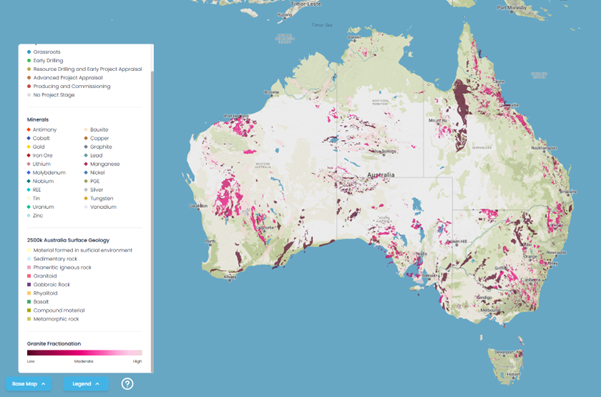Image resolution: width=601 pixels, height=397 pixels.
Task: Click the Silver mineral icon
Action: [x=86, y=190]
